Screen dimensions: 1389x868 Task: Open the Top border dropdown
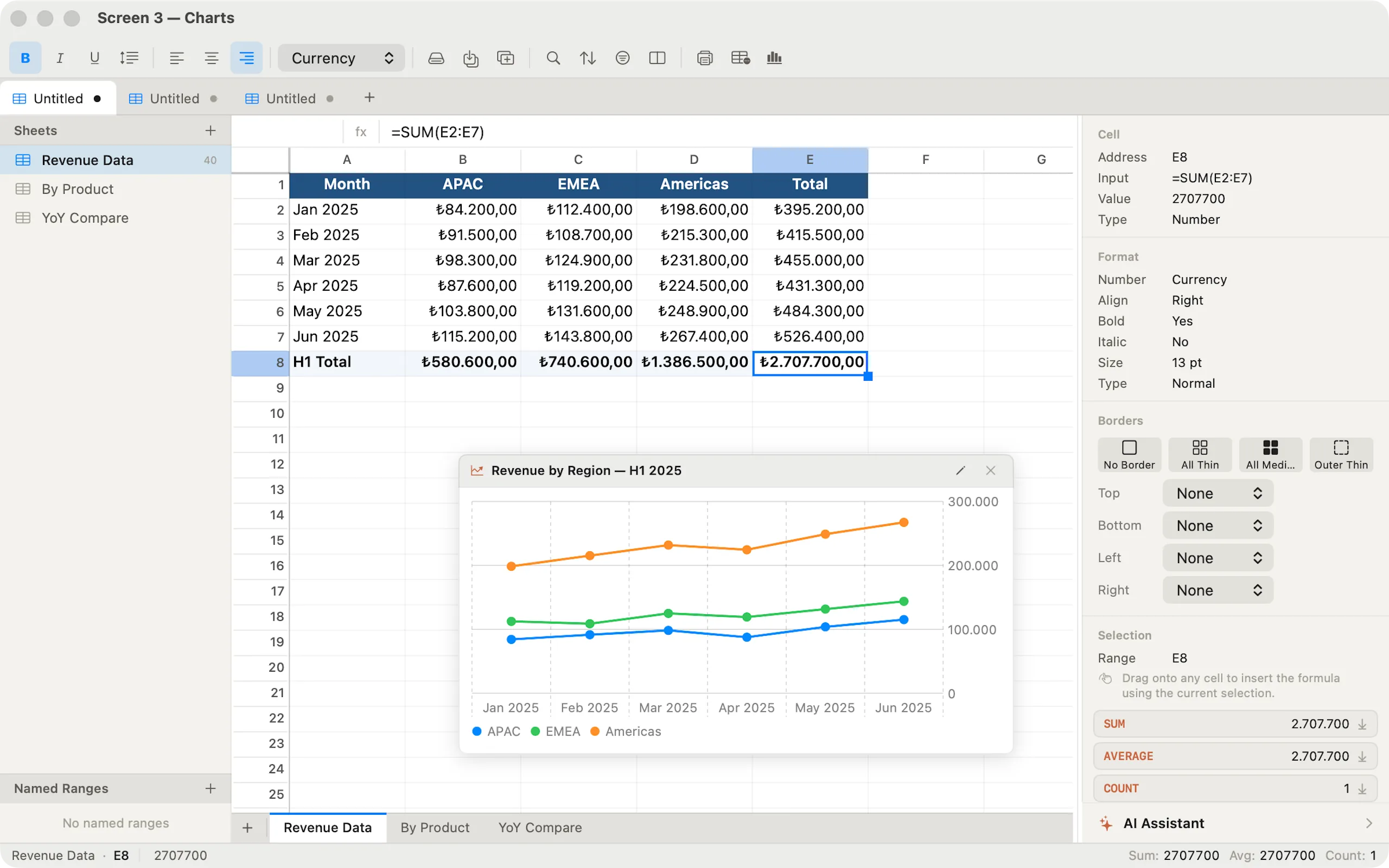coord(1218,493)
